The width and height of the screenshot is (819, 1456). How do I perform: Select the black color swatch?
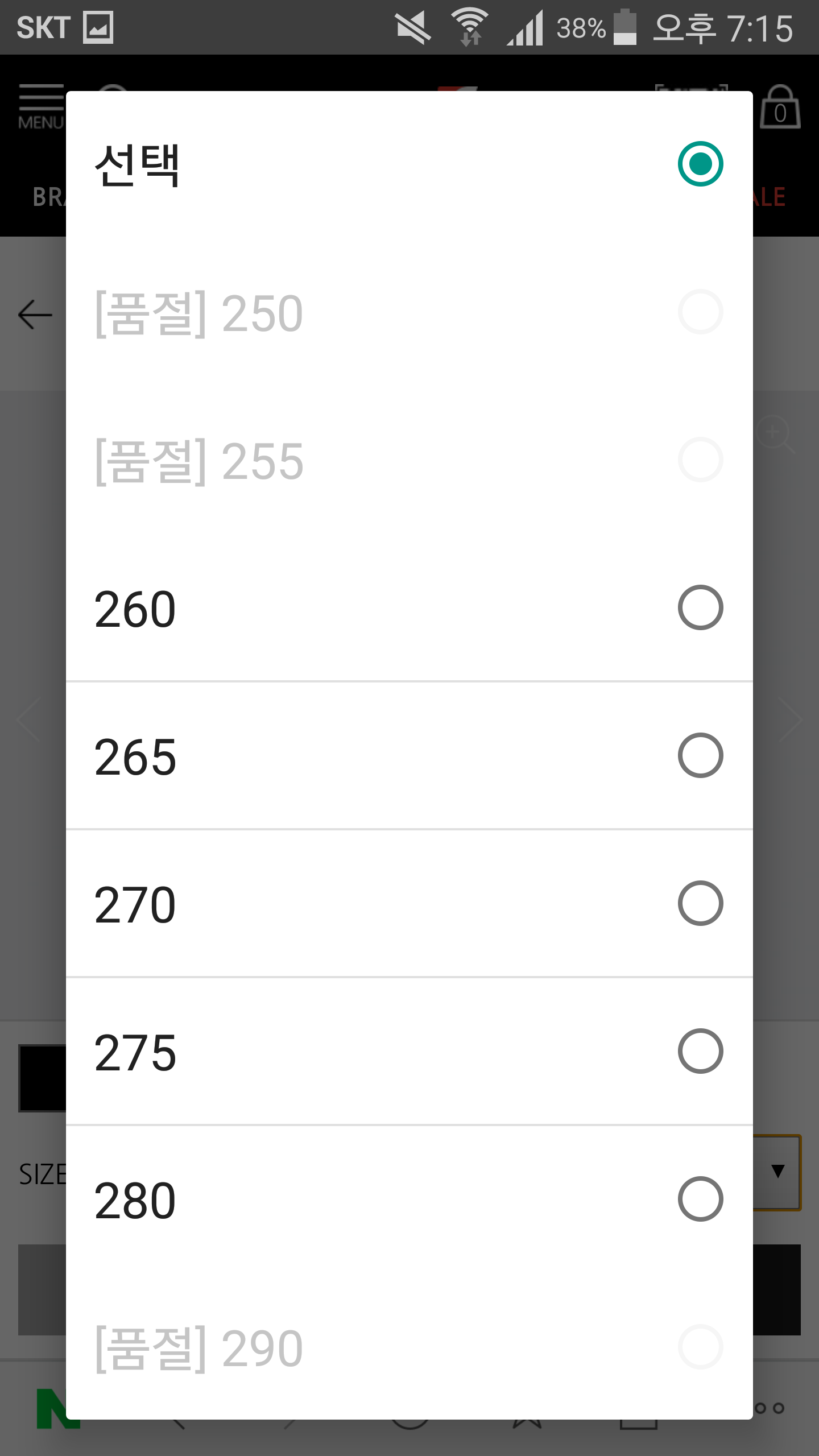tap(43, 1078)
